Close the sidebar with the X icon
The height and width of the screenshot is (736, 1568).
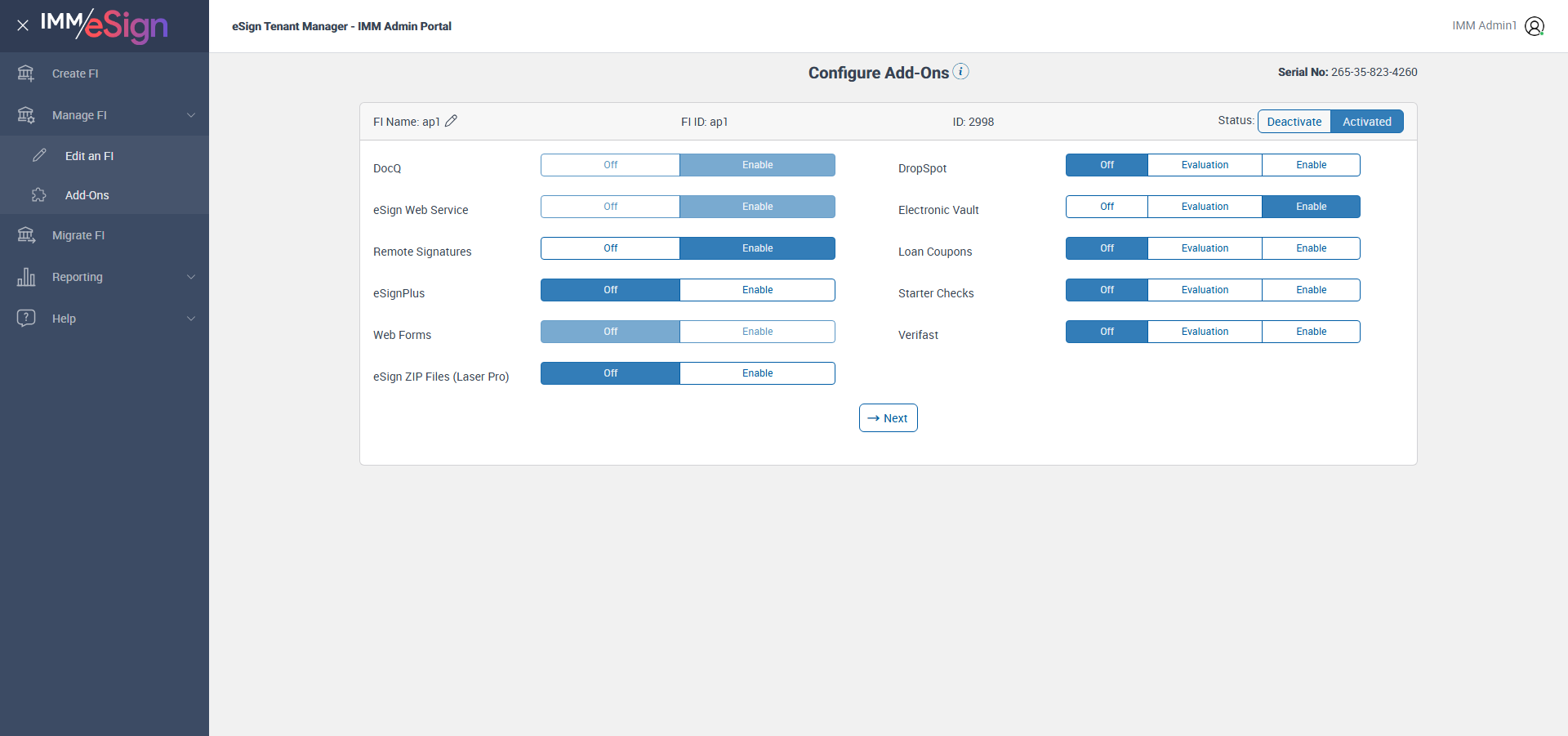click(23, 25)
